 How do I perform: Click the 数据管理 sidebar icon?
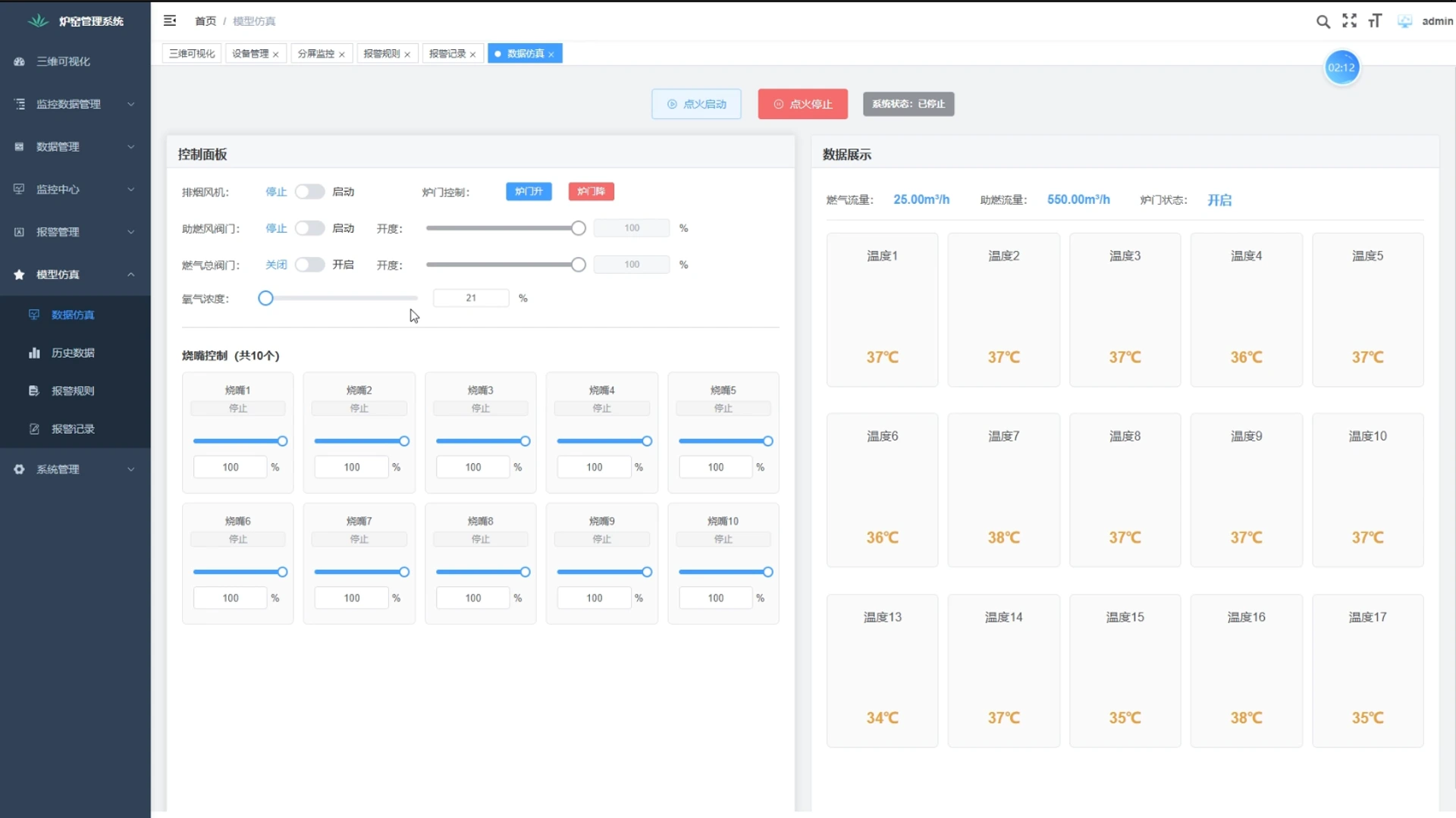tap(20, 146)
